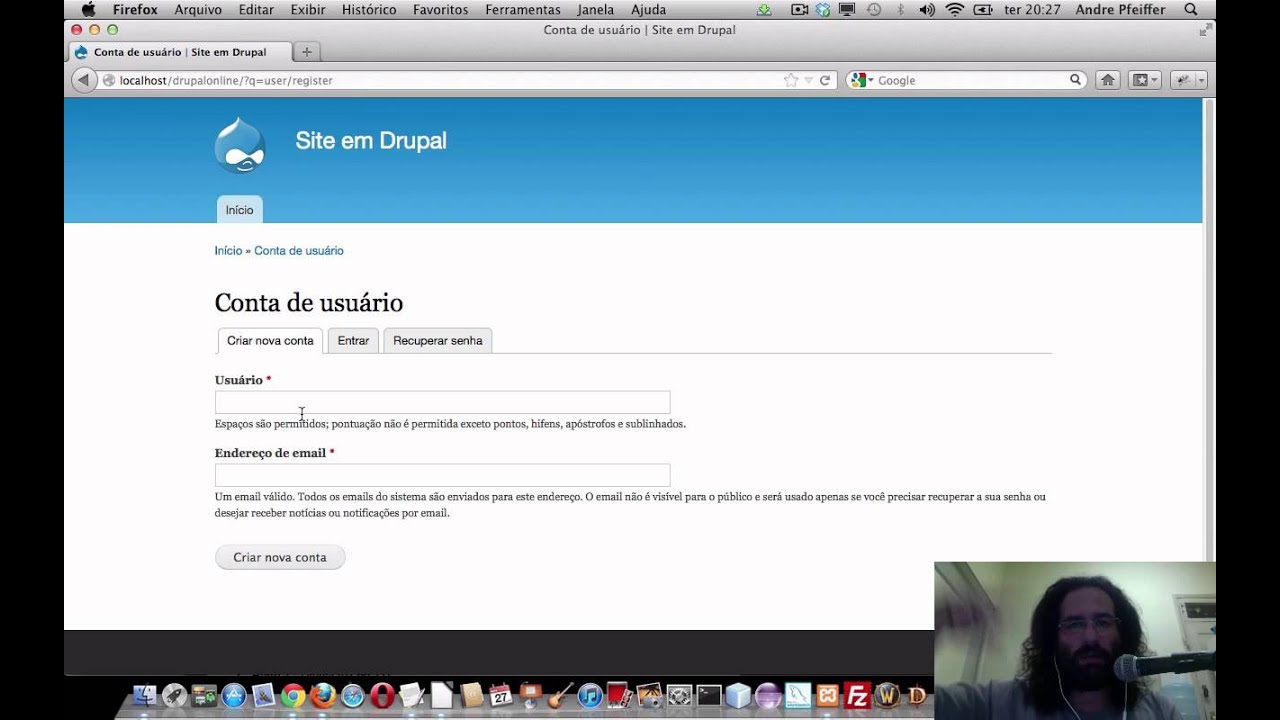The width and height of the screenshot is (1280, 720).
Task: Go back with the browser back arrow
Action: click(84, 80)
